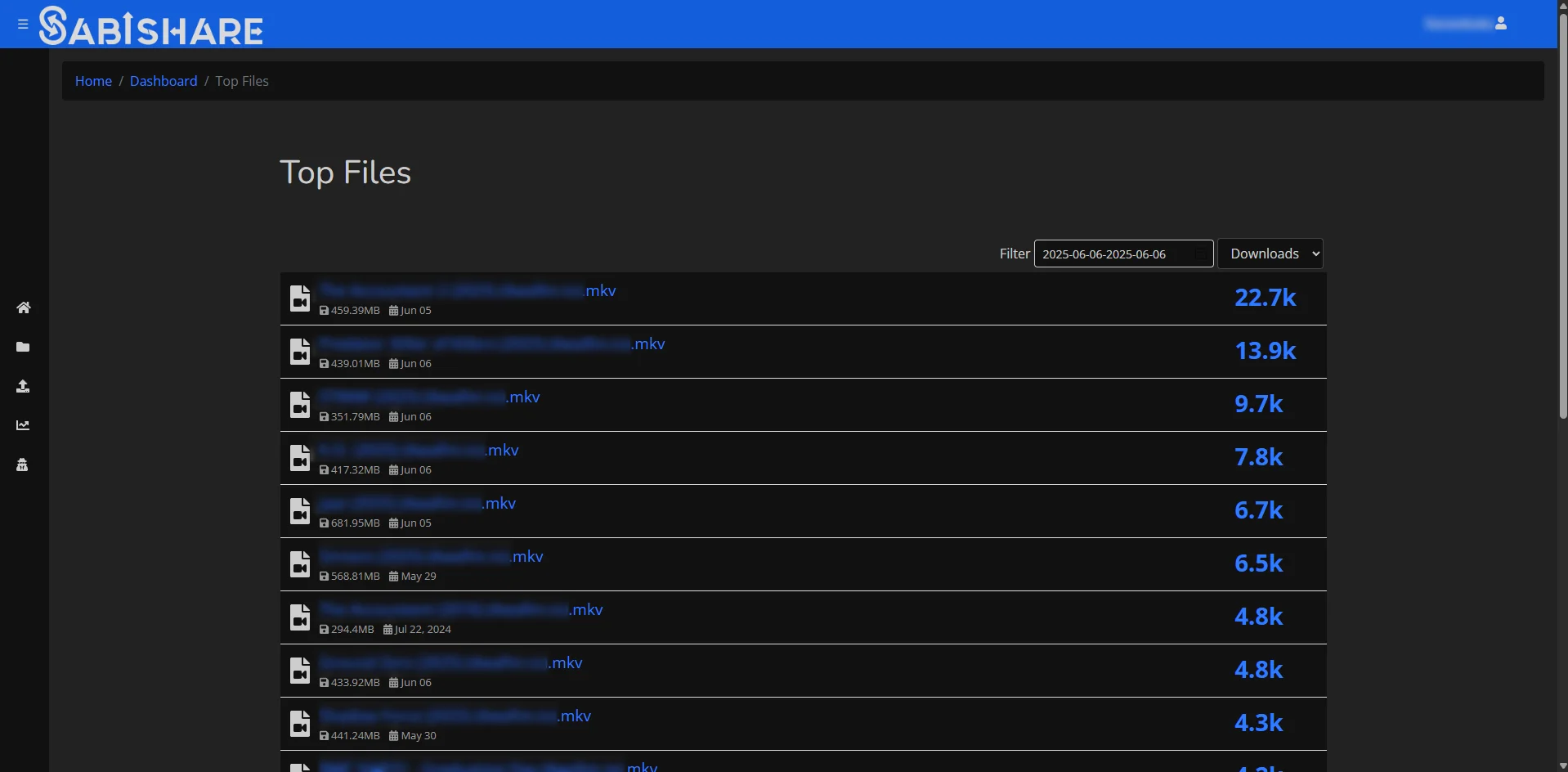The height and width of the screenshot is (772, 1568).
Task: Open the upload icon in the sidebar
Action: (x=23, y=386)
